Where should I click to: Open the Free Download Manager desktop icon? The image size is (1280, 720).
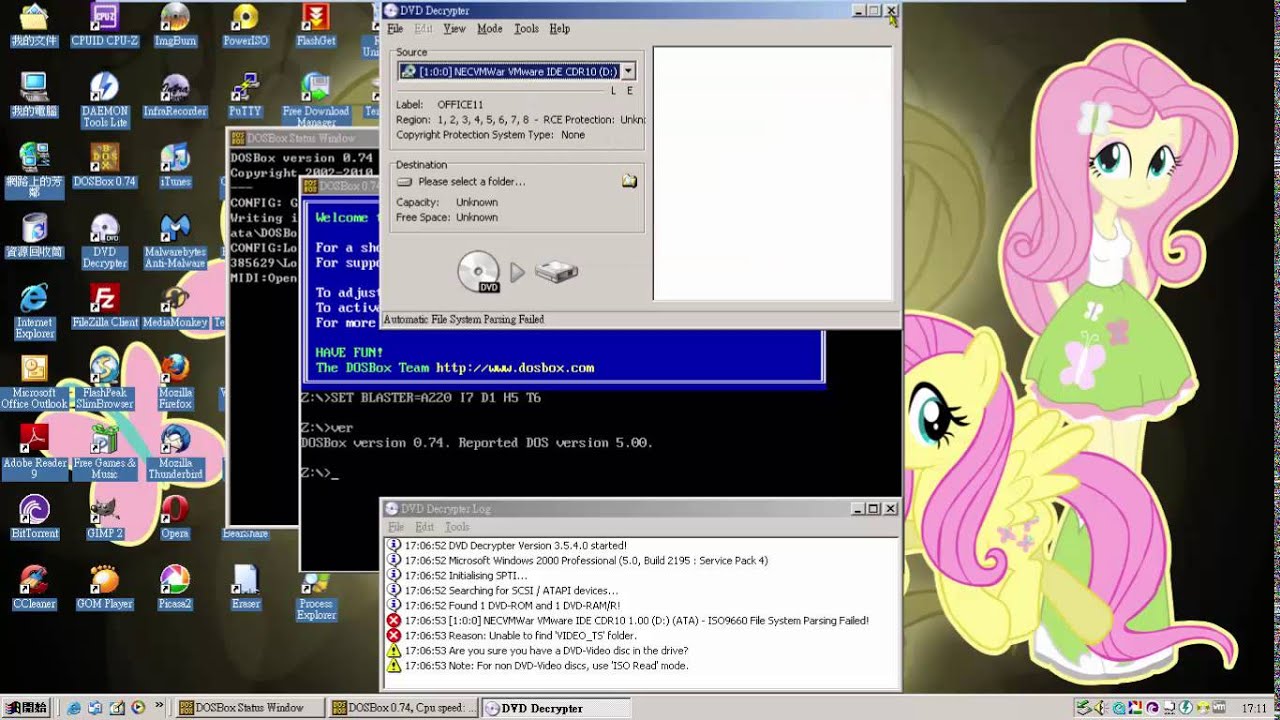coord(316,100)
